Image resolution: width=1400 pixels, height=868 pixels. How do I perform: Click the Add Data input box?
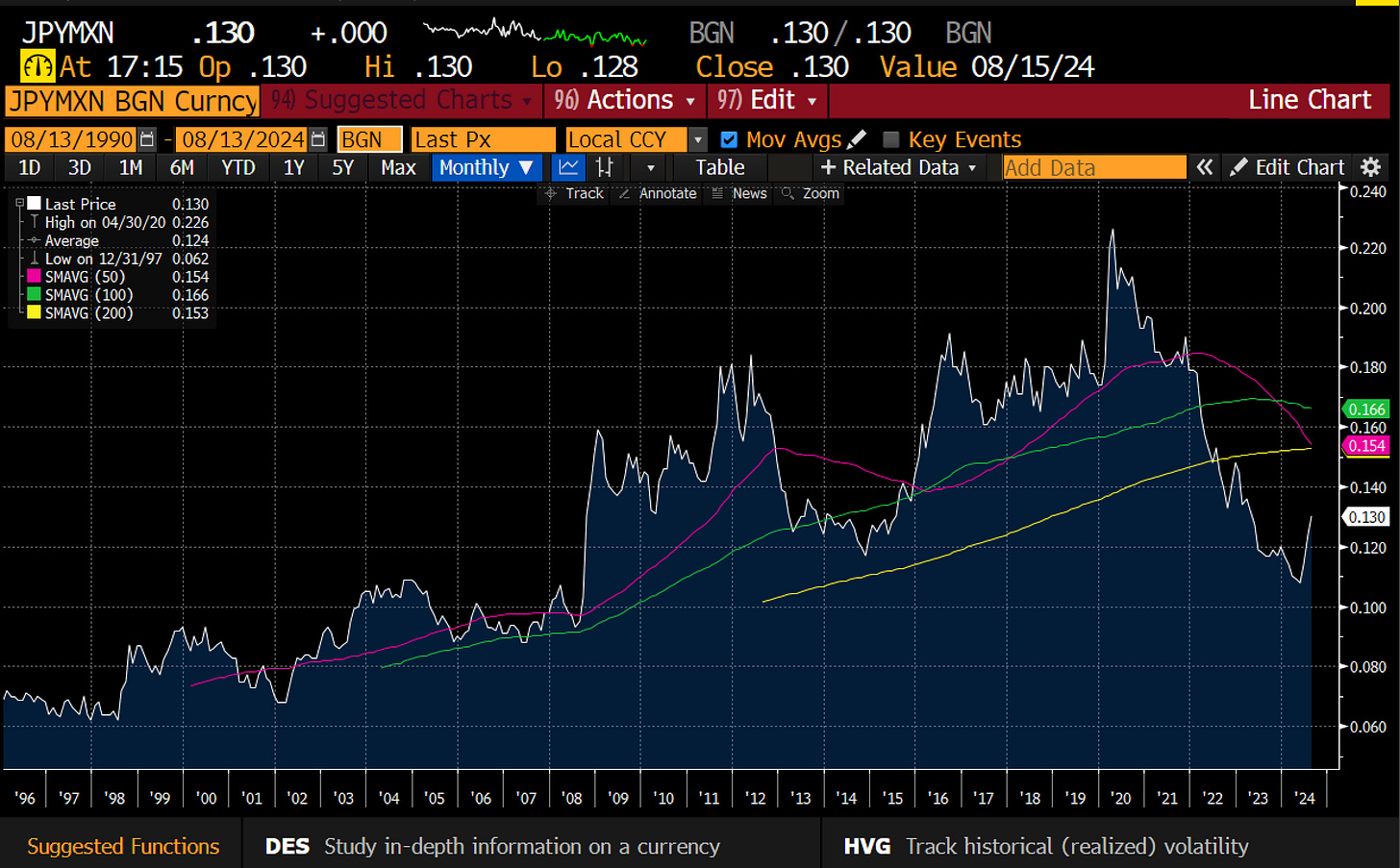(x=1094, y=167)
